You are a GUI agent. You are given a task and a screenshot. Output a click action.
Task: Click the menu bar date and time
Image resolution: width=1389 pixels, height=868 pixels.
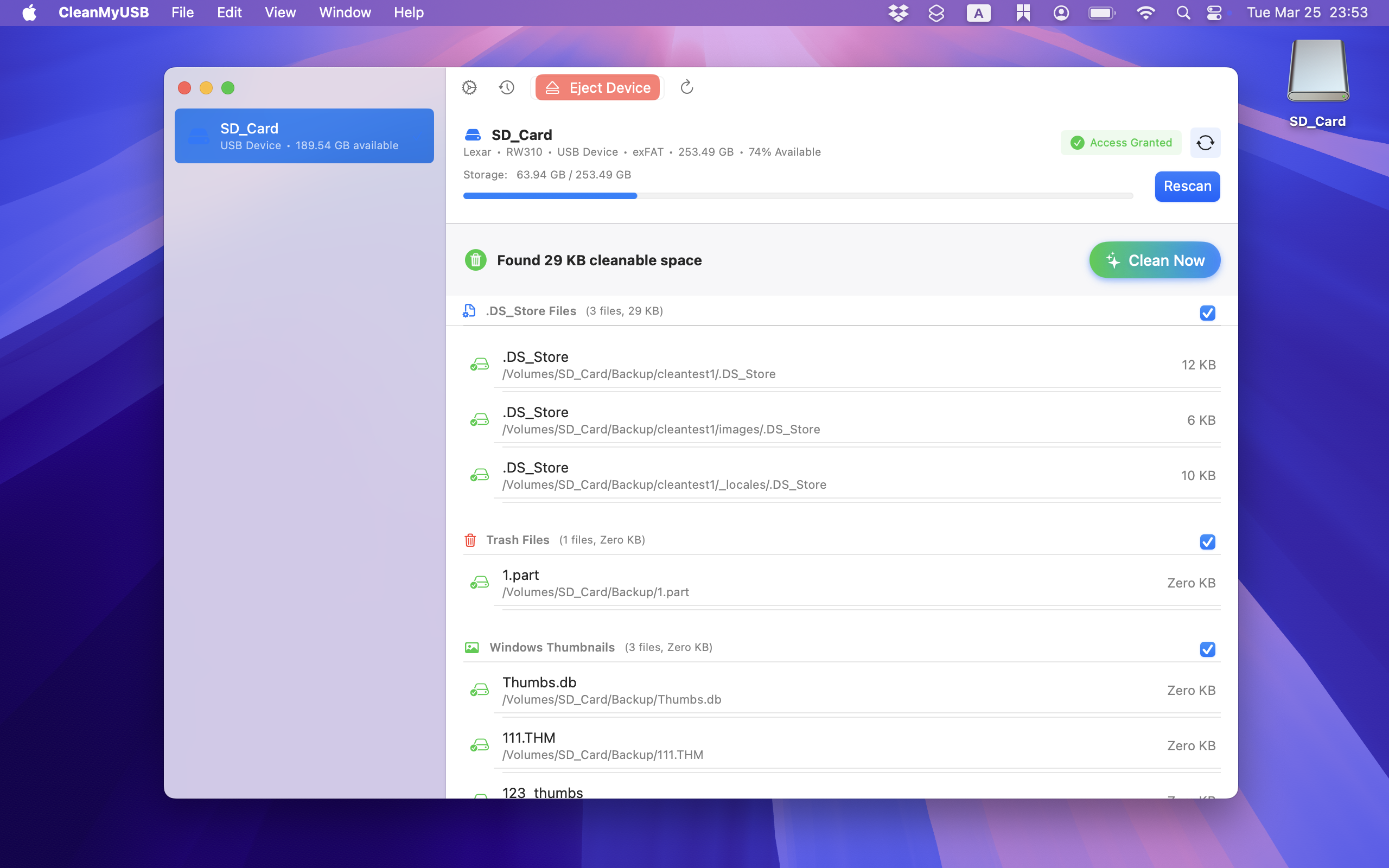(1307, 12)
